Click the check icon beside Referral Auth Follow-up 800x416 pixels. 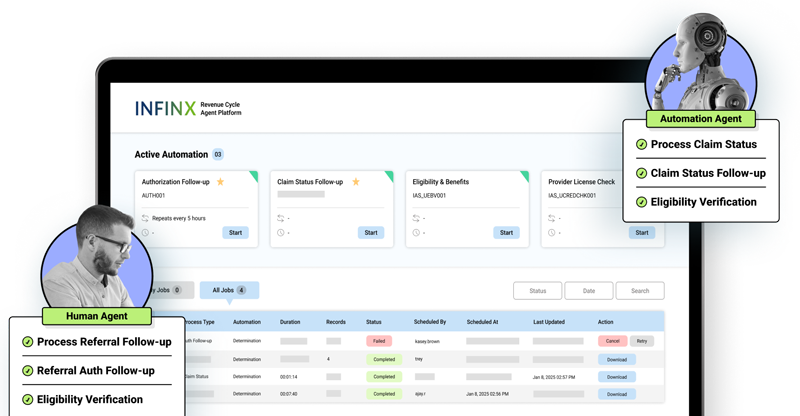pos(28,371)
